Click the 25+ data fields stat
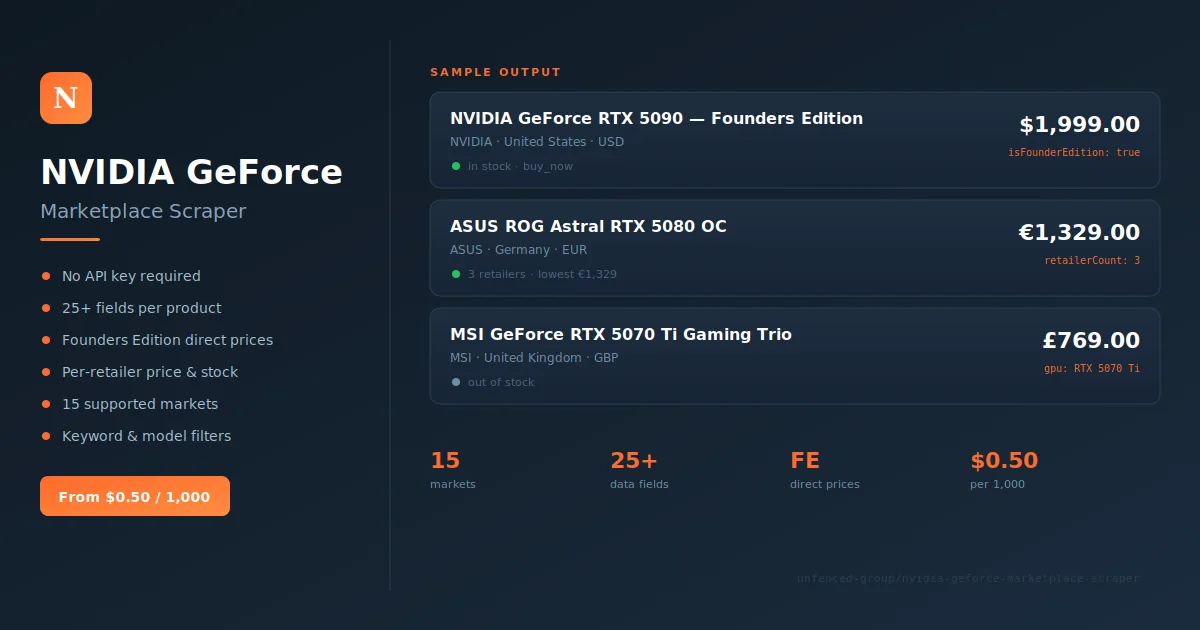 pos(640,470)
